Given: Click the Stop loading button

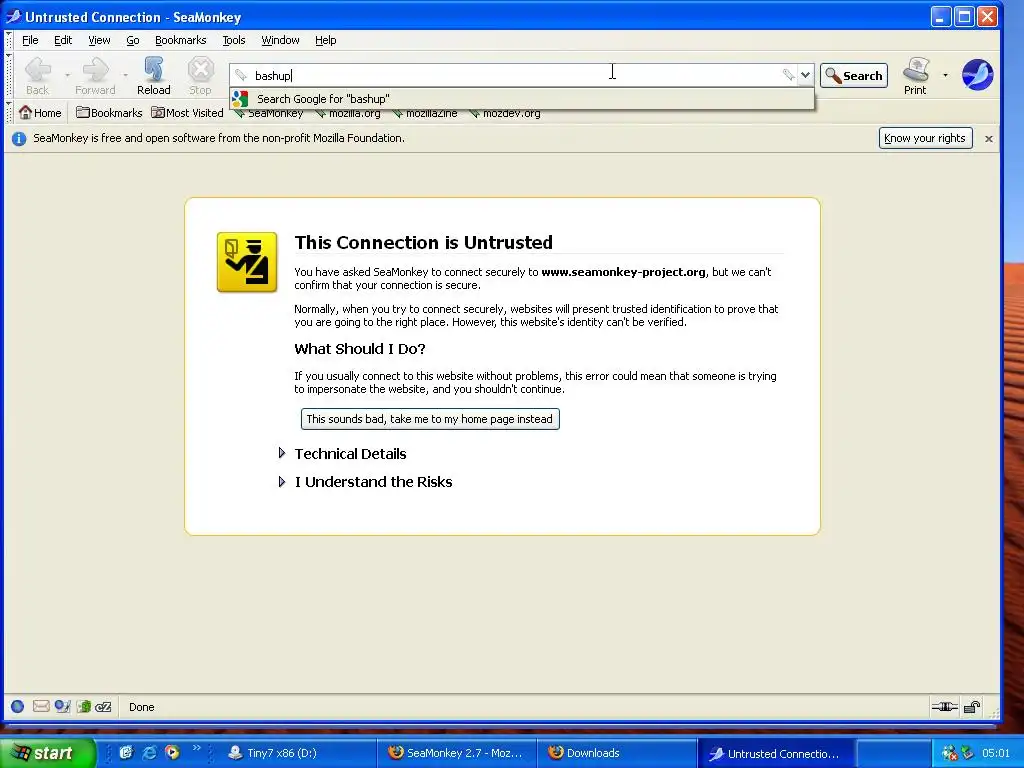Looking at the screenshot, I should [x=200, y=76].
